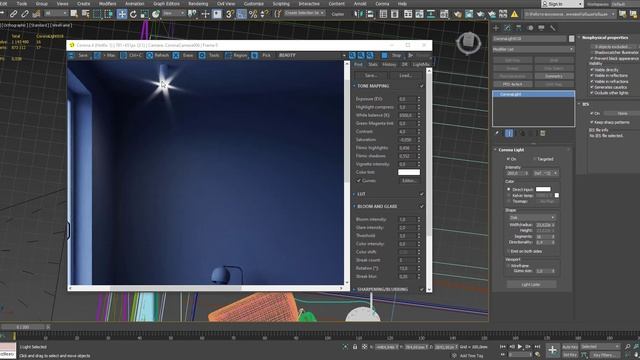Viewport: 640px width, 360px height.
Task: Open the Customize menu
Action: [253, 4]
